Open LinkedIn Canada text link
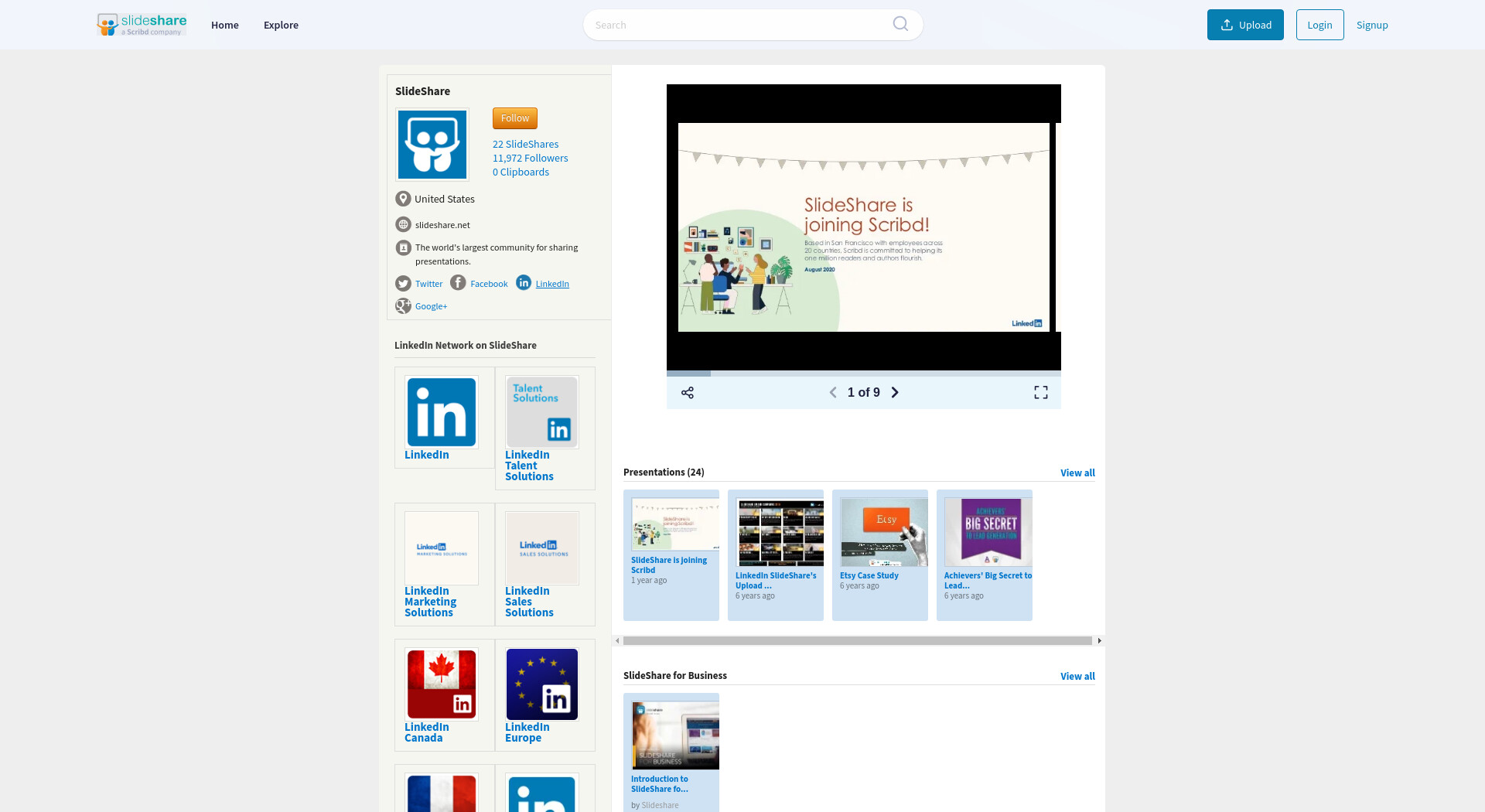The width and height of the screenshot is (1485, 812). click(426, 732)
